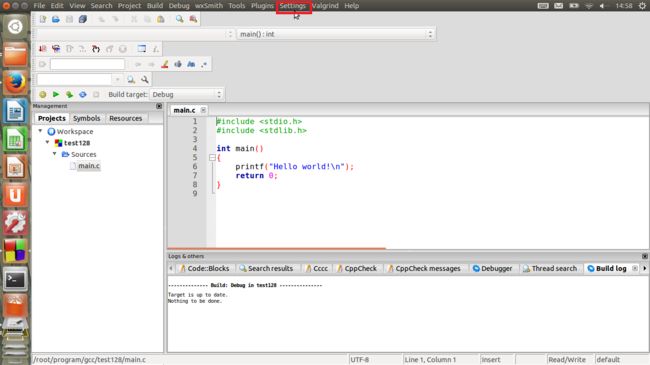Open the wxSmith menu
The width and height of the screenshot is (650, 365).
(x=209, y=6)
